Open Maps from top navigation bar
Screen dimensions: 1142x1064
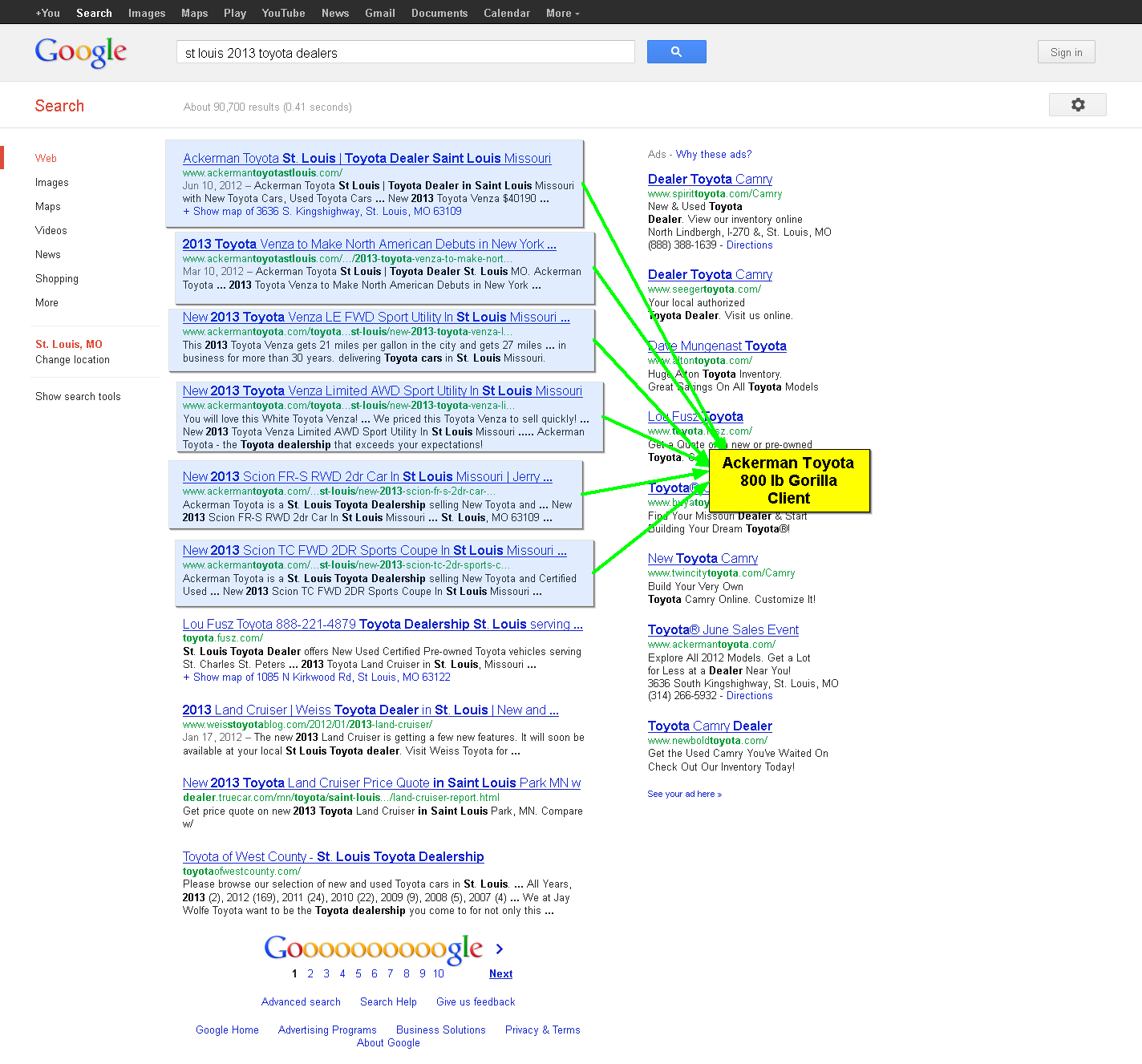194,13
